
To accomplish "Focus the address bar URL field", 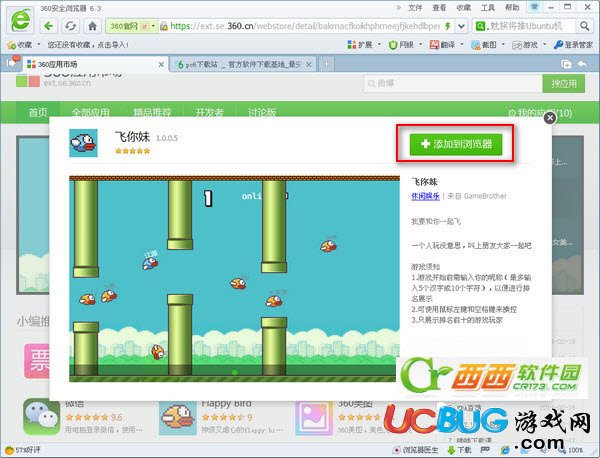I will coord(305,26).
